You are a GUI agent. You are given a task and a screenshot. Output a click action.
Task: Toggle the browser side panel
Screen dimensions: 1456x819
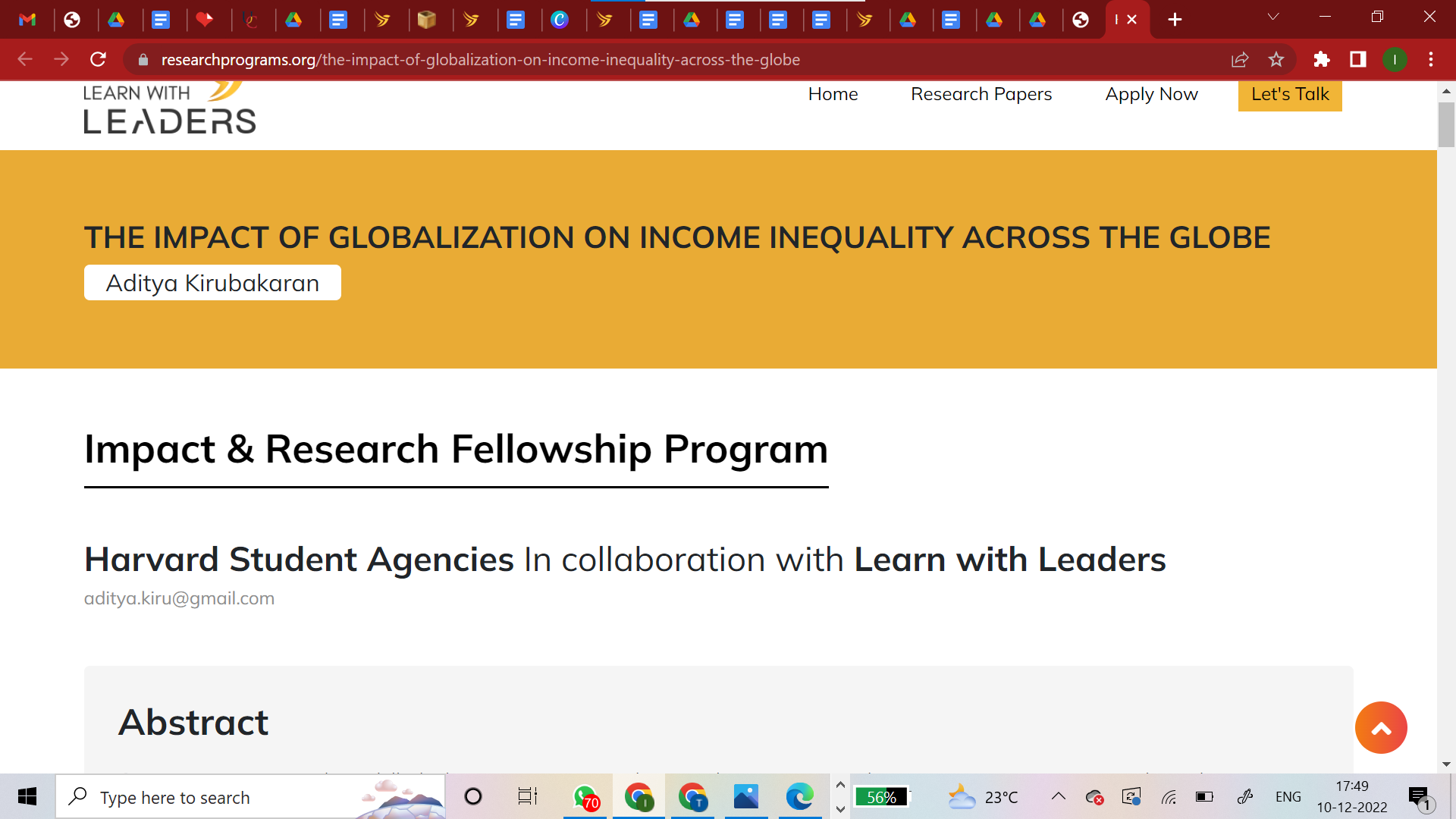(x=1358, y=59)
